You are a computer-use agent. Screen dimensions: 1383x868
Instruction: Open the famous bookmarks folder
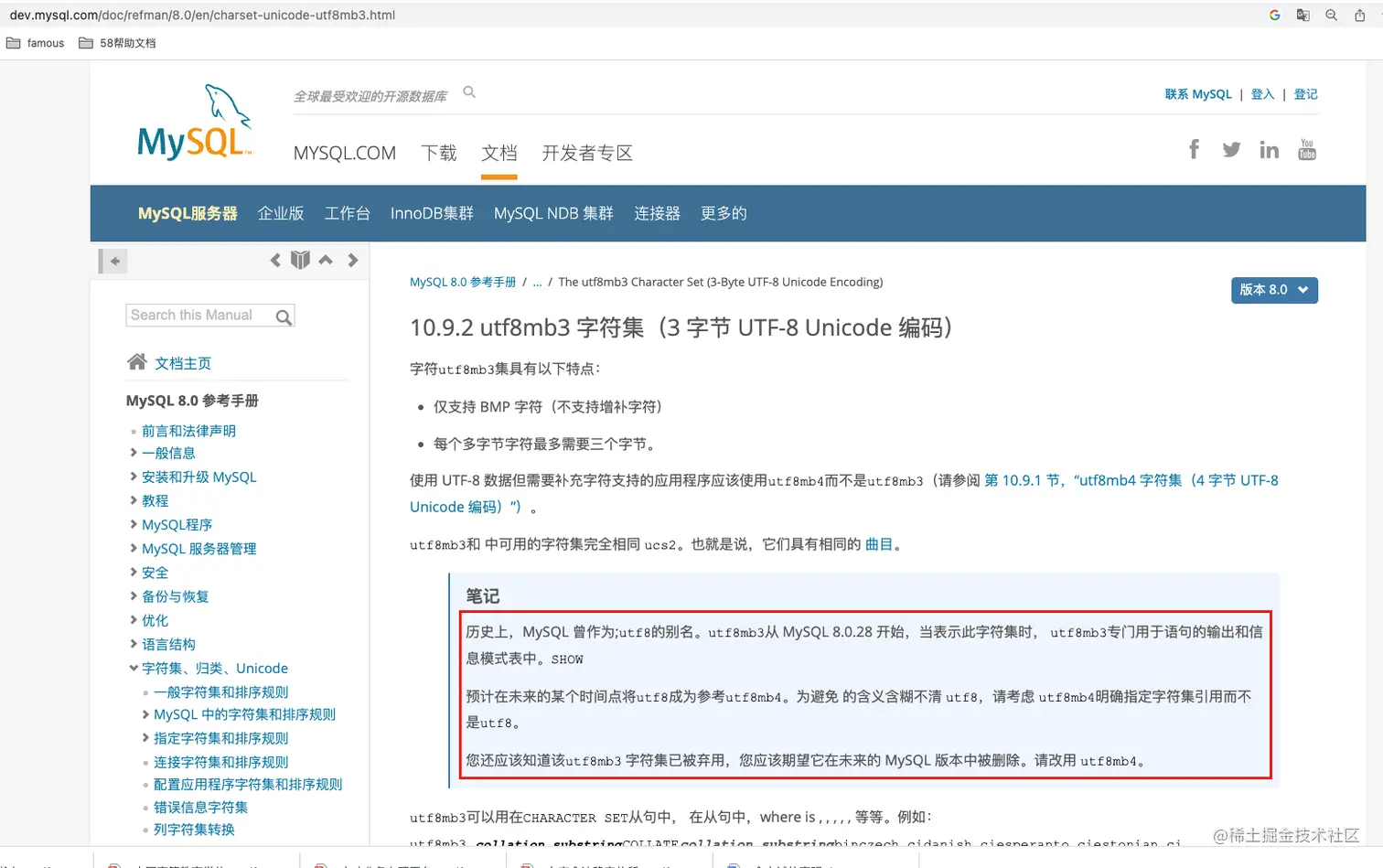(35, 43)
